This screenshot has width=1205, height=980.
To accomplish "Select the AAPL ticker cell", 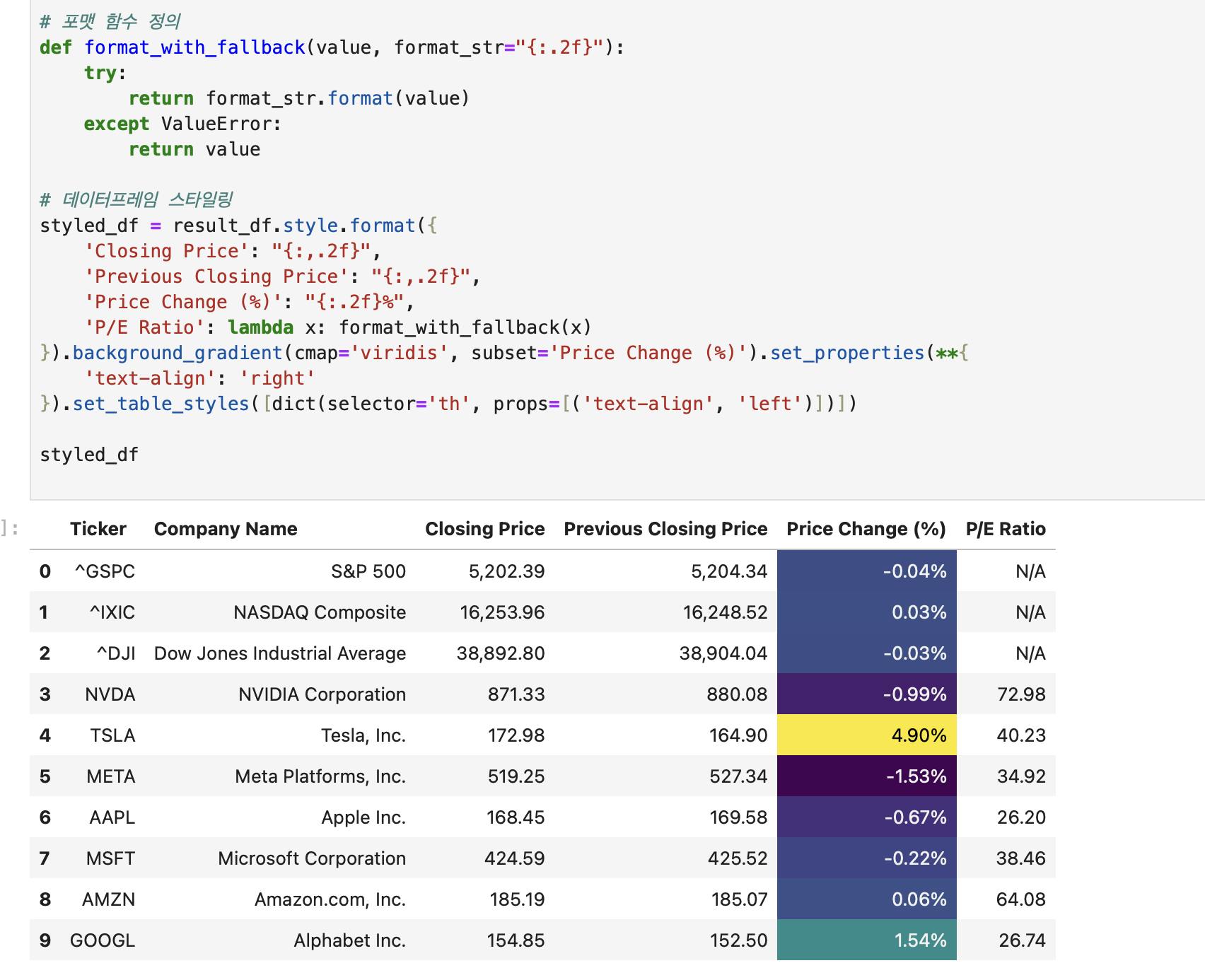I will pyautogui.click(x=112, y=817).
